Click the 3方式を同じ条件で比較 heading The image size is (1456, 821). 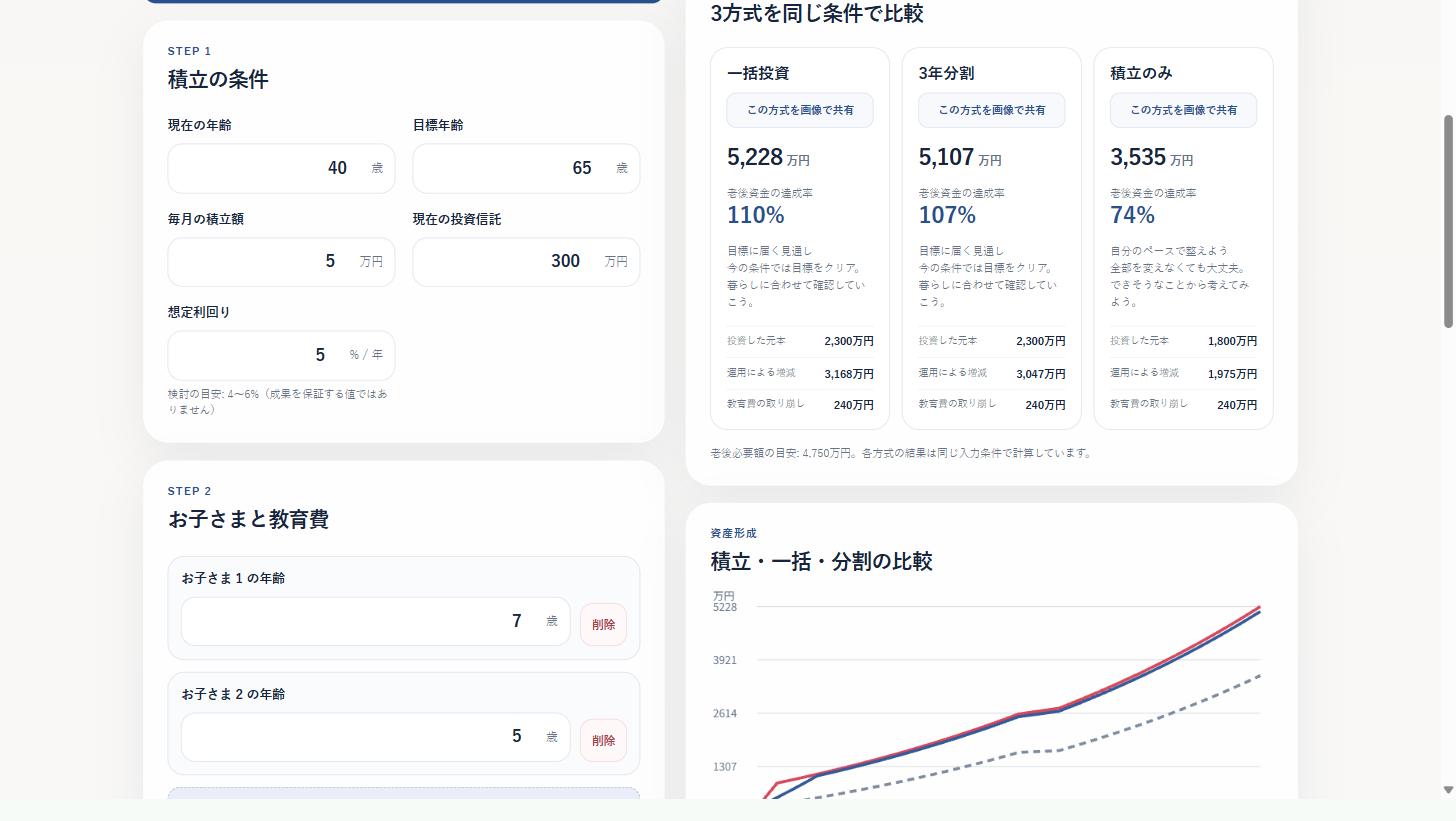[x=817, y=13]
